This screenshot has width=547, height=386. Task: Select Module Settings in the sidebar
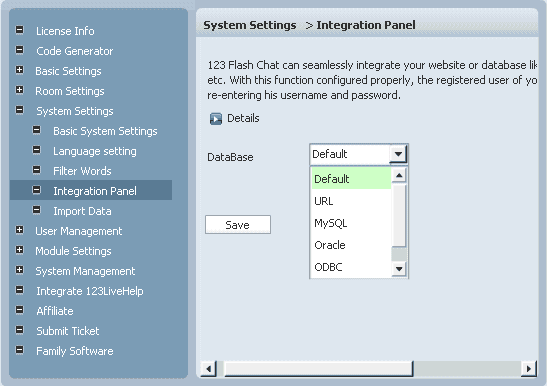[73, 251]
